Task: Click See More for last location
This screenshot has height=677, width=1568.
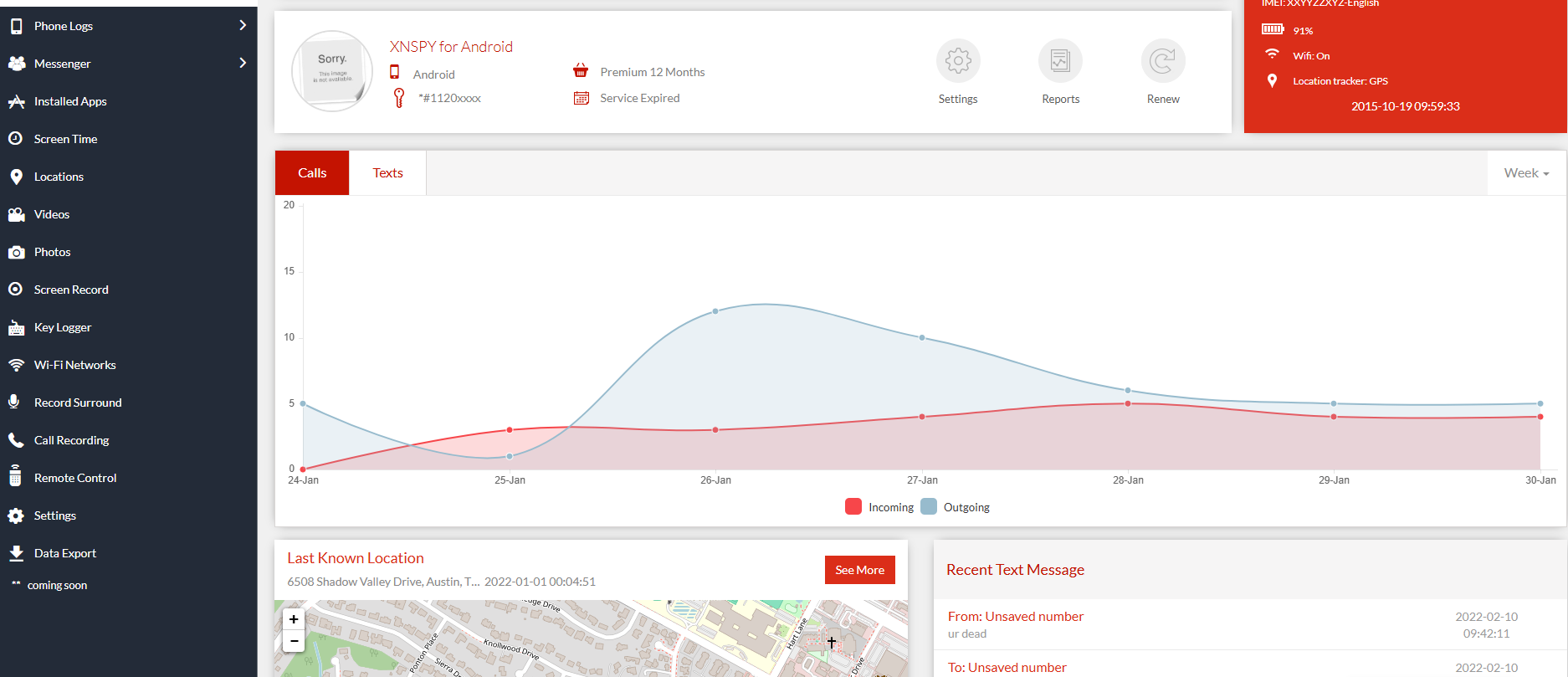Action: click(859, 570)
